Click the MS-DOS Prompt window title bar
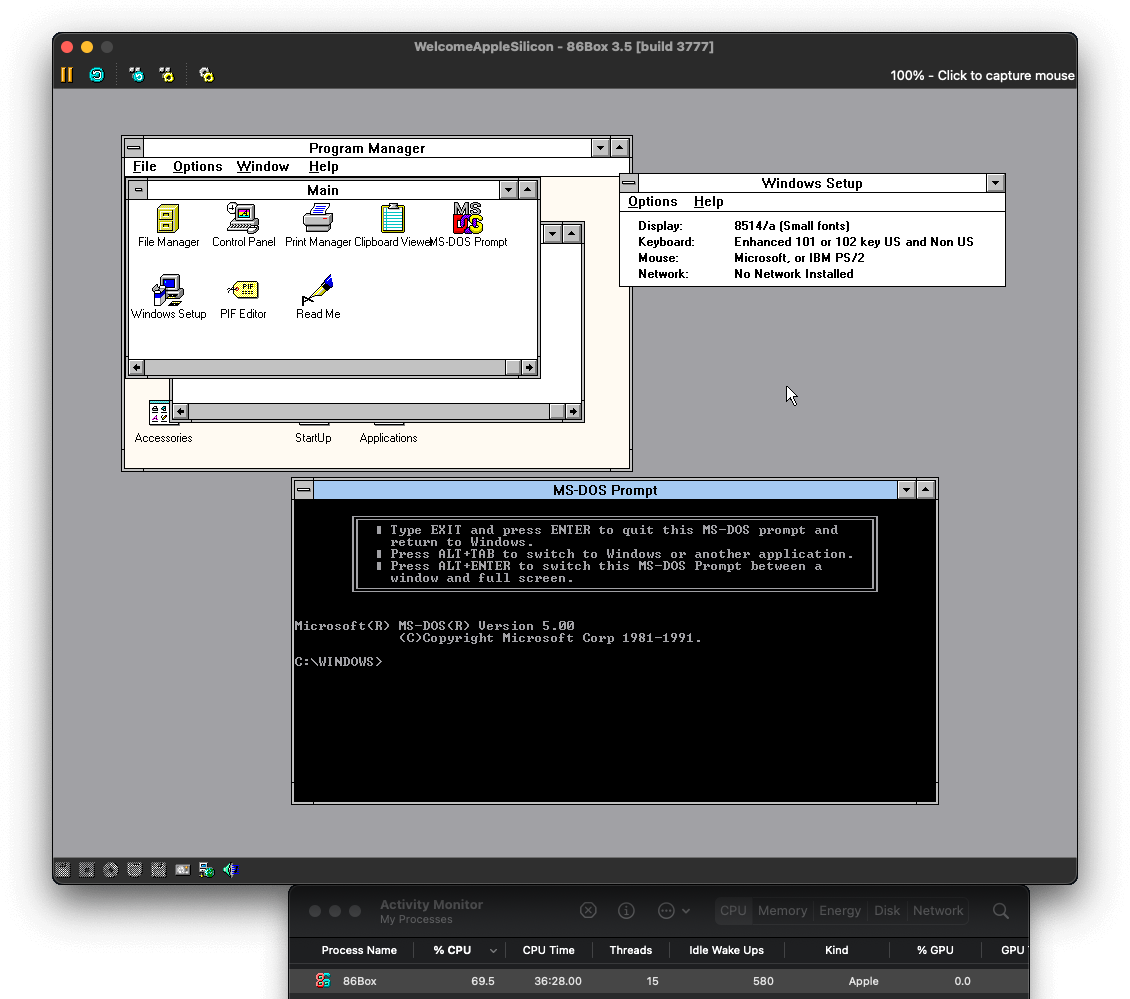This screenshot has width=1130, height=999. (605, 490)
